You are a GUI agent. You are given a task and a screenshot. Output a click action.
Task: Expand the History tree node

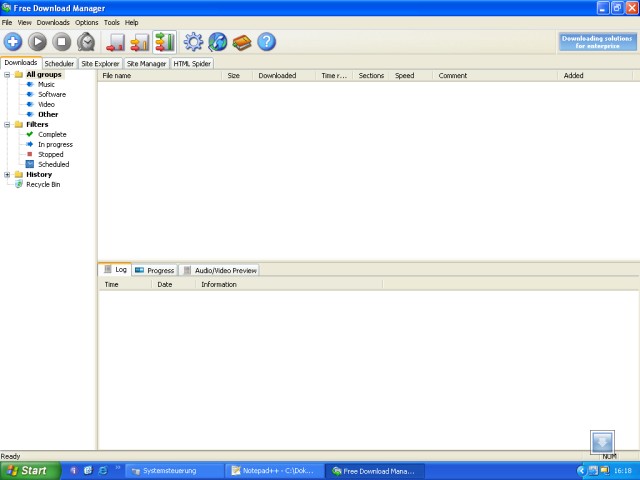click(7, 175)
